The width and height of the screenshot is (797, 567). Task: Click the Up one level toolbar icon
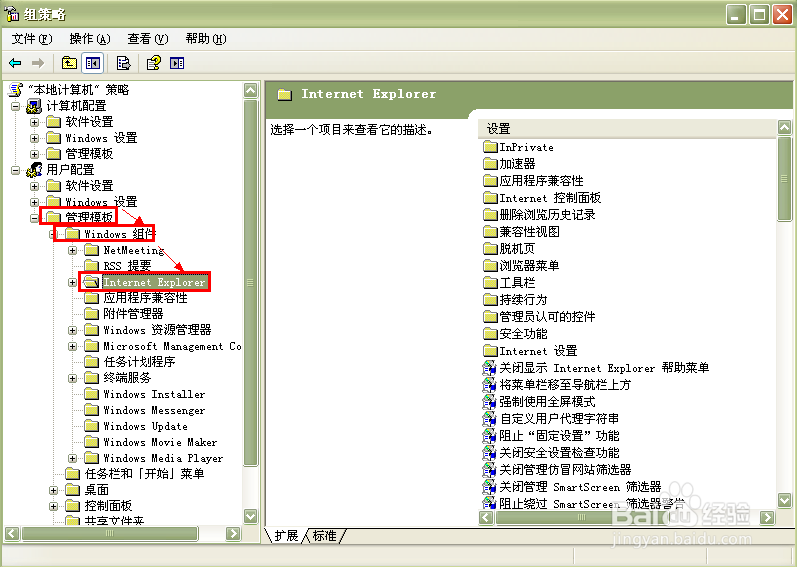pyautogui.click(x=69, y=63)
